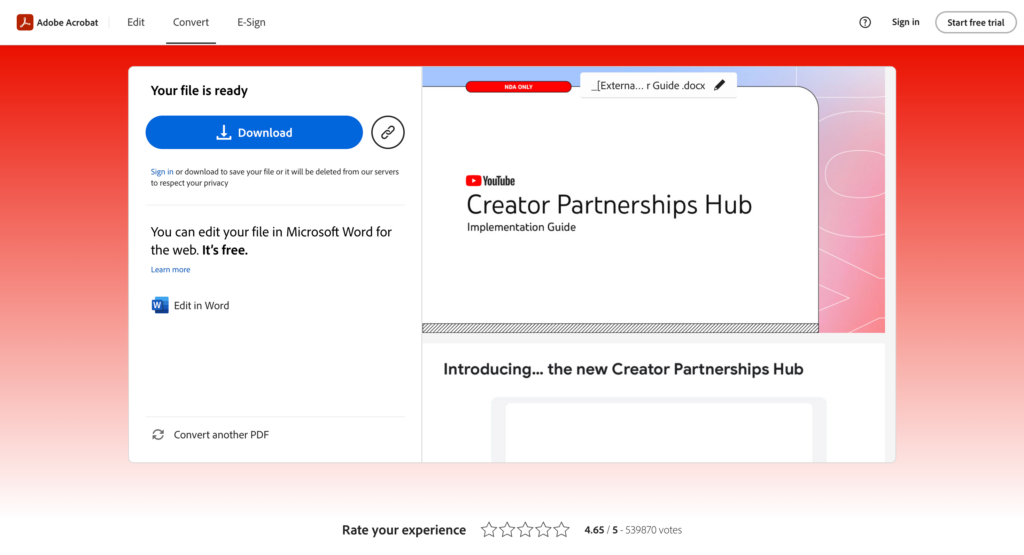The height and width of the screenshot is (555, 1024).
Task: Open the Convert menu
Action: (x=191, y=22)
